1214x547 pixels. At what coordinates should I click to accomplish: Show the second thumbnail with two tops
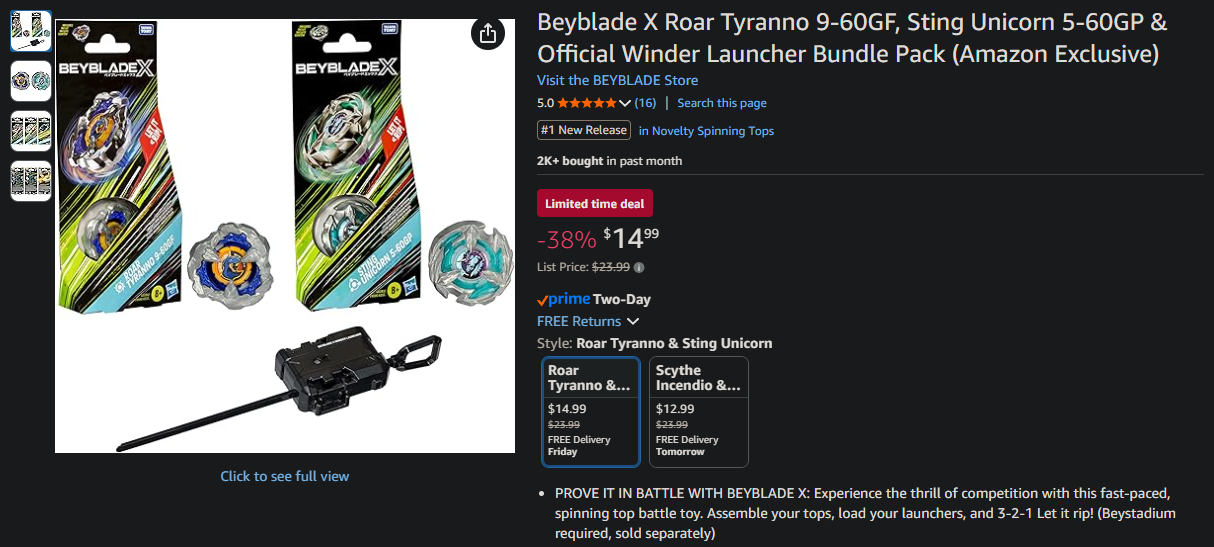coord(31,81)
